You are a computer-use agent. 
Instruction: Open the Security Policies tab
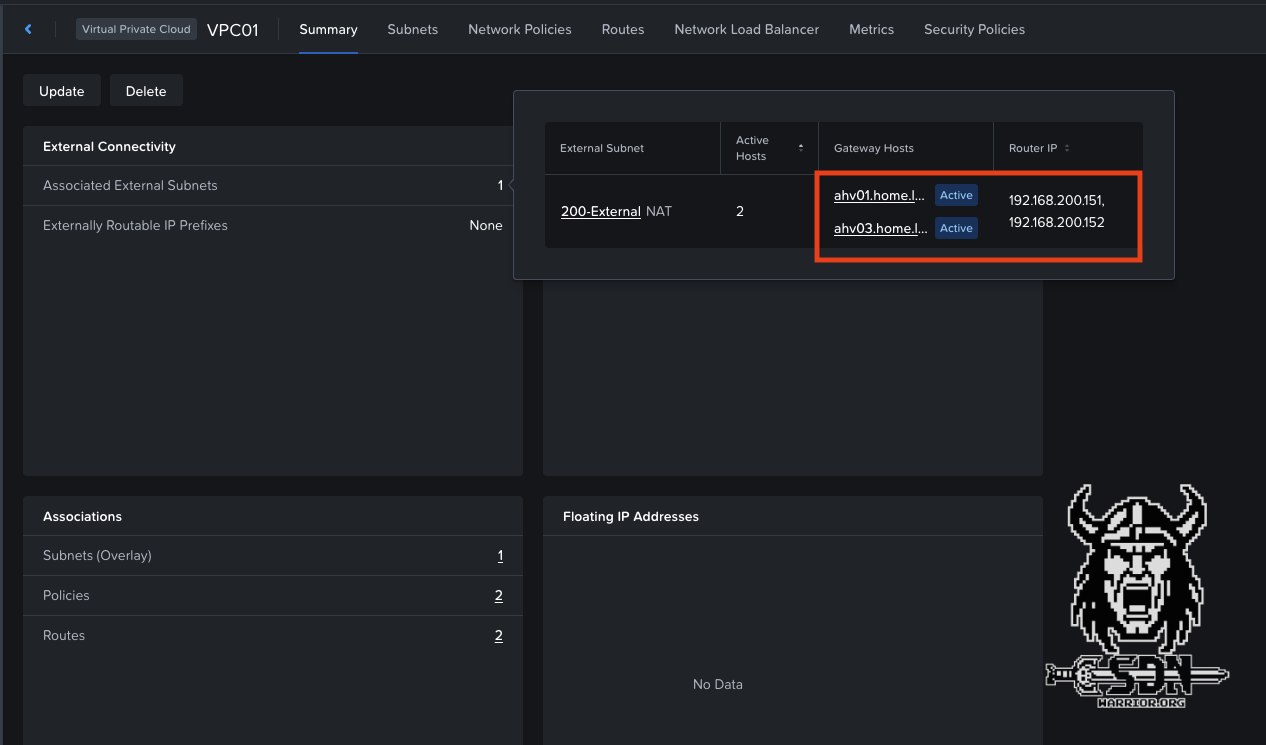(974, 29)
